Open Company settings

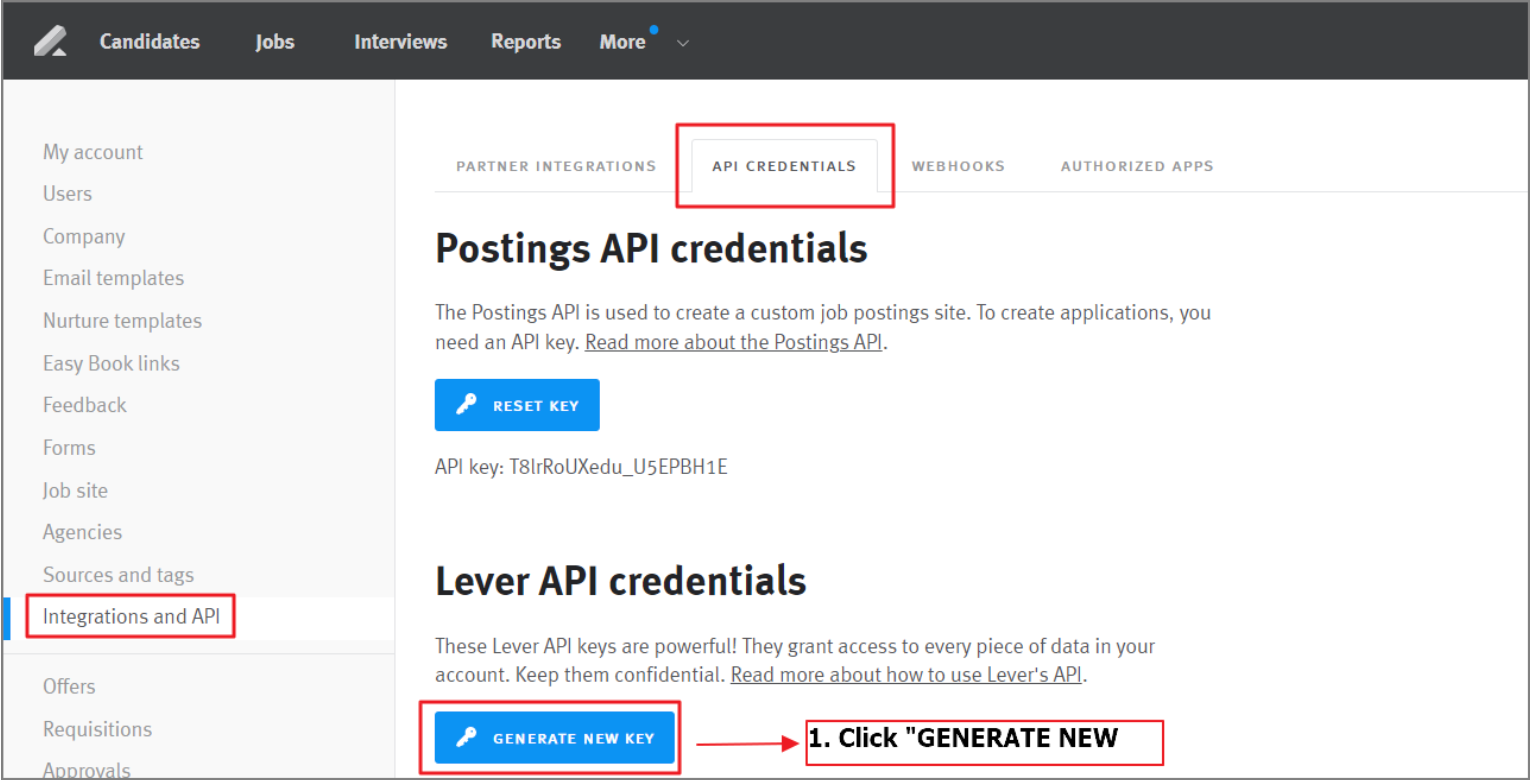click(x=84, y=237)
